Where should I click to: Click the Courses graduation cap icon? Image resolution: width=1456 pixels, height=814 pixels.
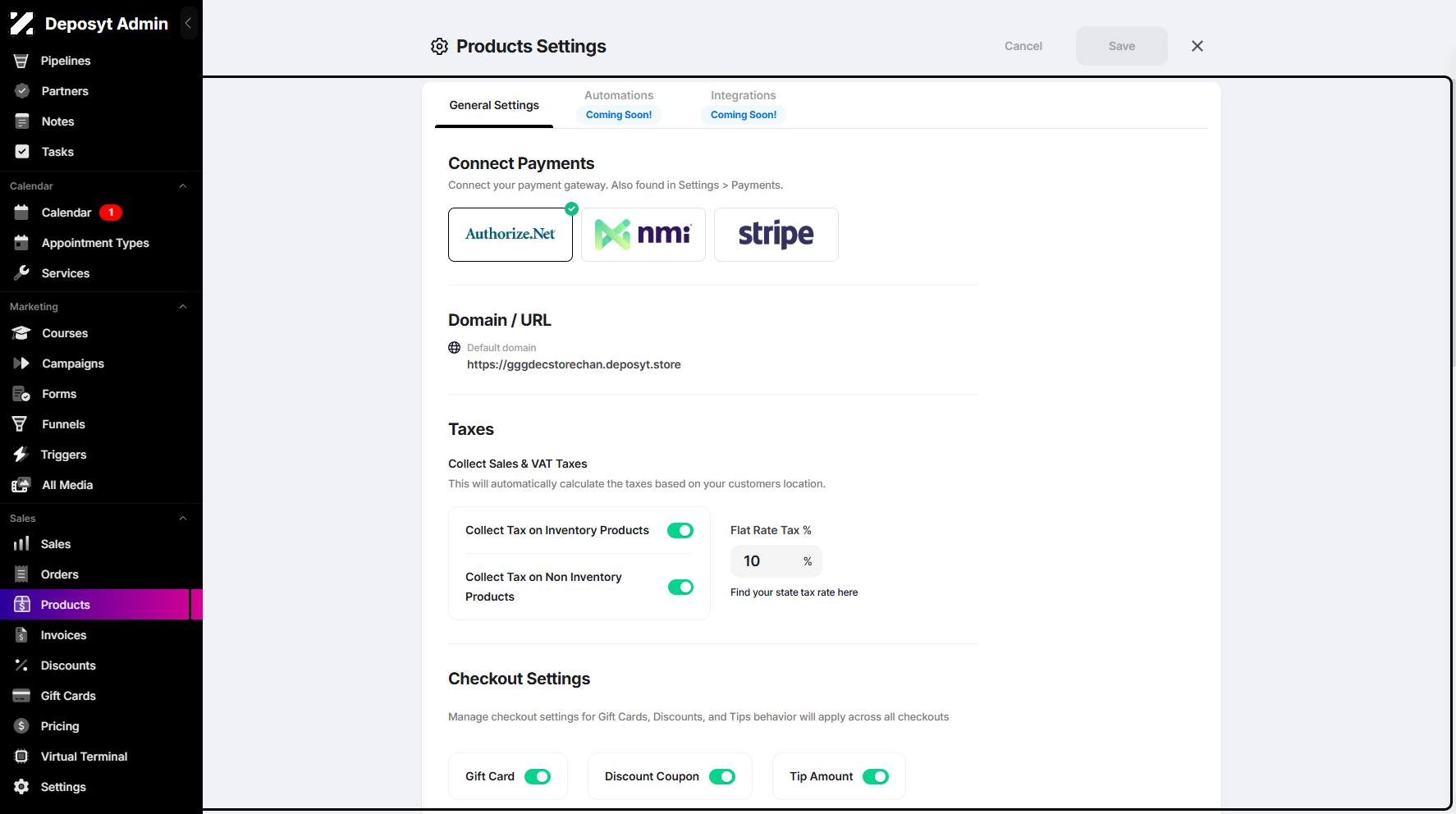21,333
